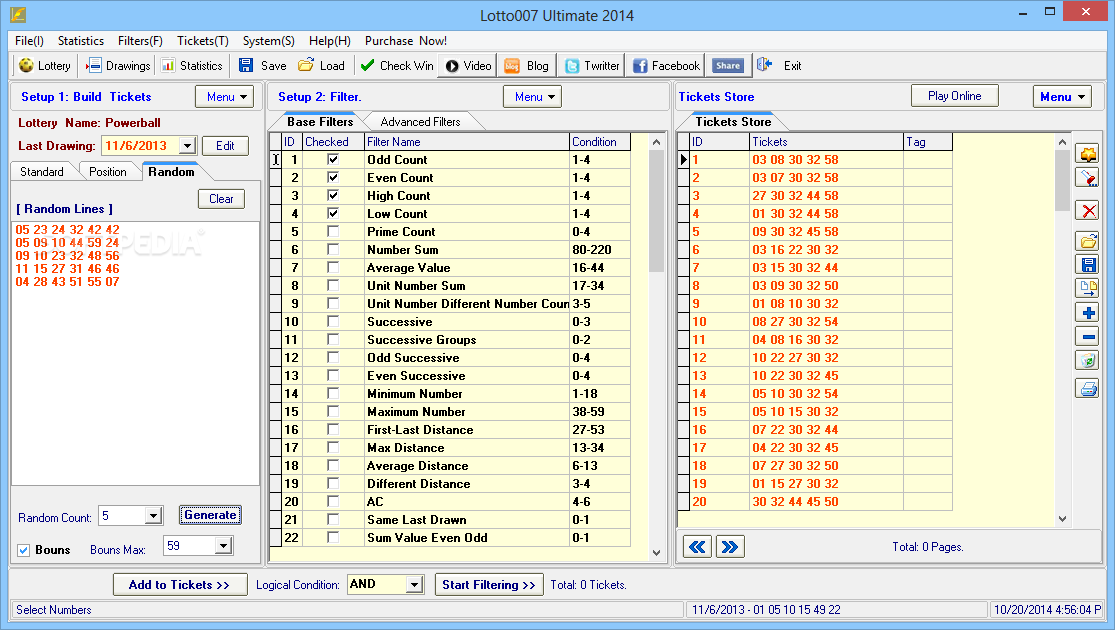1115x630 pixels.
Task: Click the blue plus add icon
Action: [x=1087, y=313]
